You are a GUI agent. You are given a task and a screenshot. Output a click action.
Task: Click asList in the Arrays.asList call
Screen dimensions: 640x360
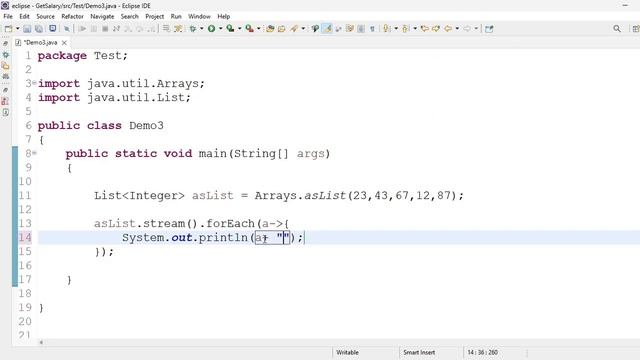(325, 196)
